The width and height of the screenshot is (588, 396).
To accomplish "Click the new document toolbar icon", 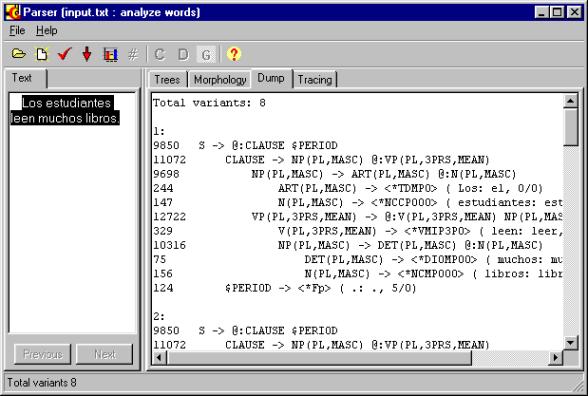I will pos(42,54).
